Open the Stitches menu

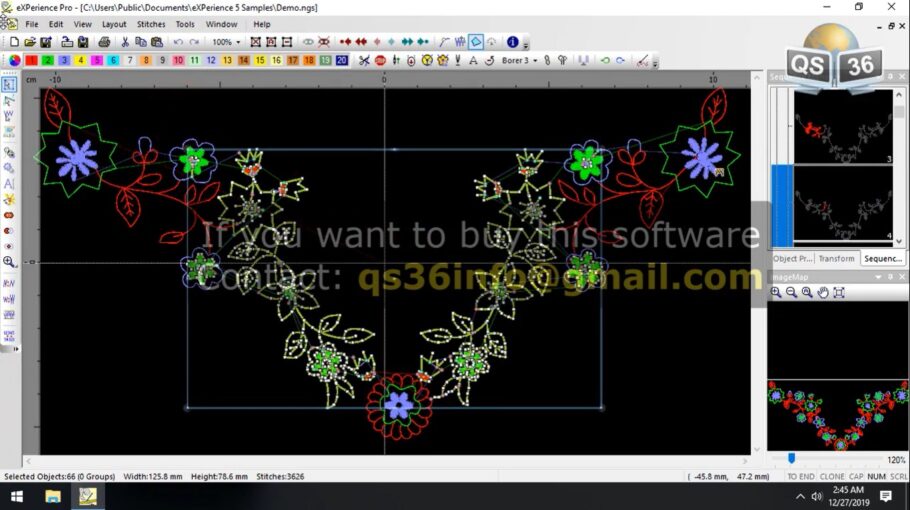click(151, 24)
